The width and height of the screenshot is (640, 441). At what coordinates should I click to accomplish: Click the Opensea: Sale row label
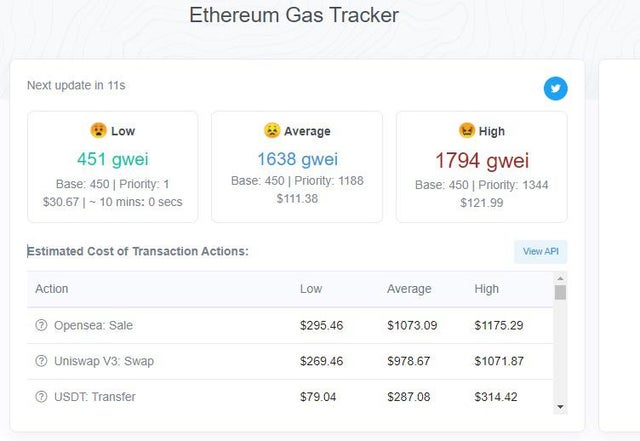pos(93,326)
